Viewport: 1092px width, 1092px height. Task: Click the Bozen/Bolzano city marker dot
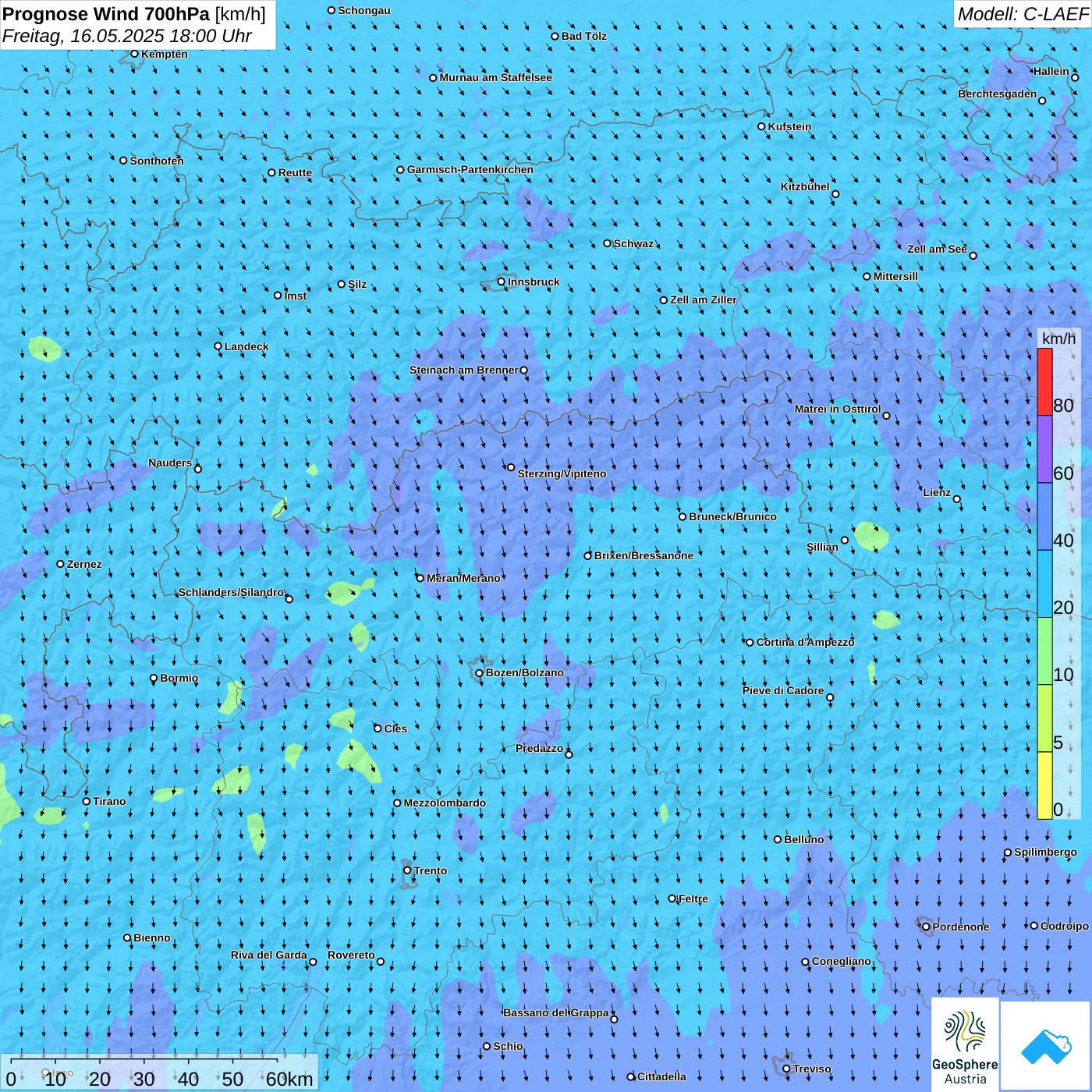pyautogui.click(x=480, y=673)
